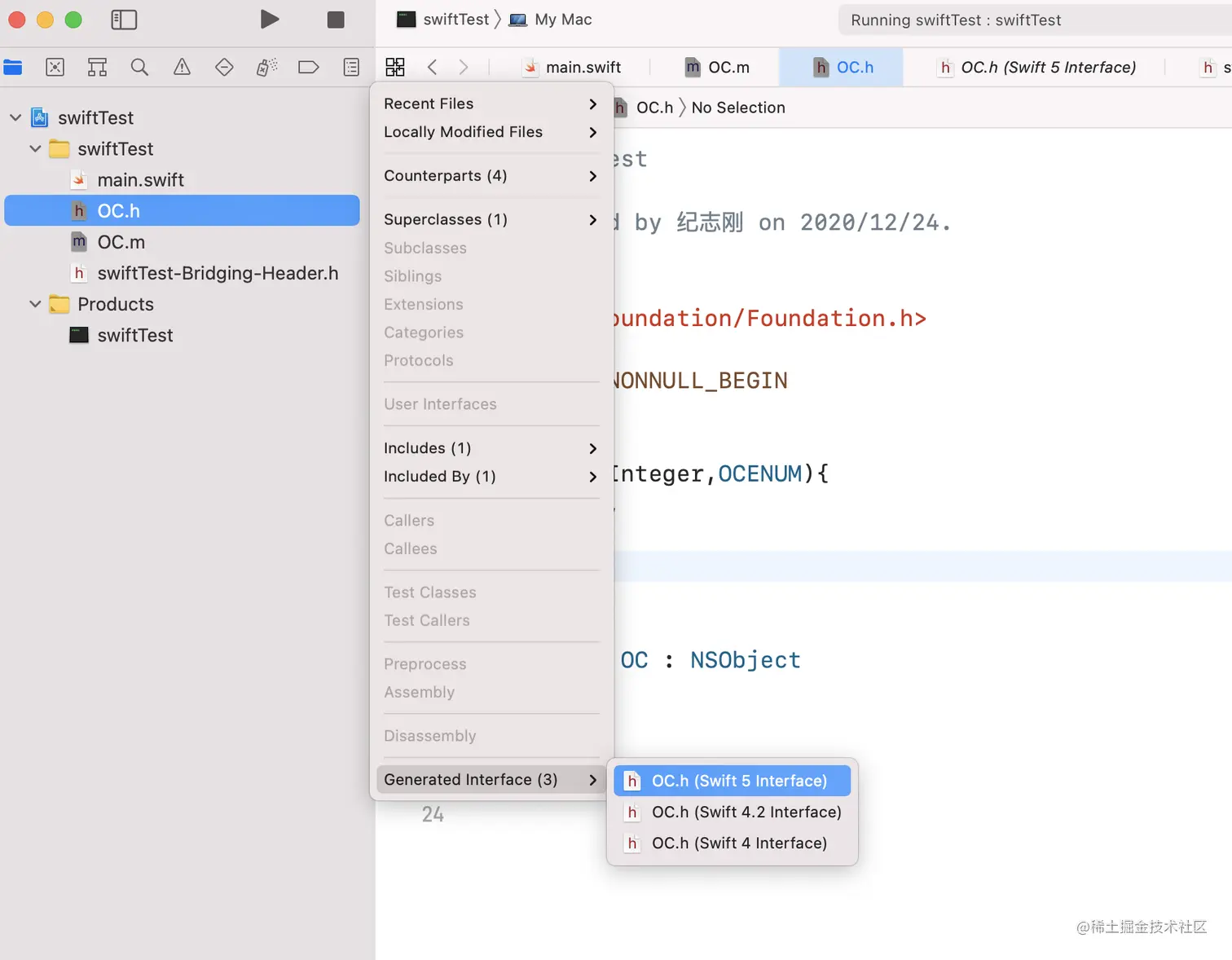Open the Report navigator icon
The height and width of the screenshot is (960, 1232).
pos(351,67)
